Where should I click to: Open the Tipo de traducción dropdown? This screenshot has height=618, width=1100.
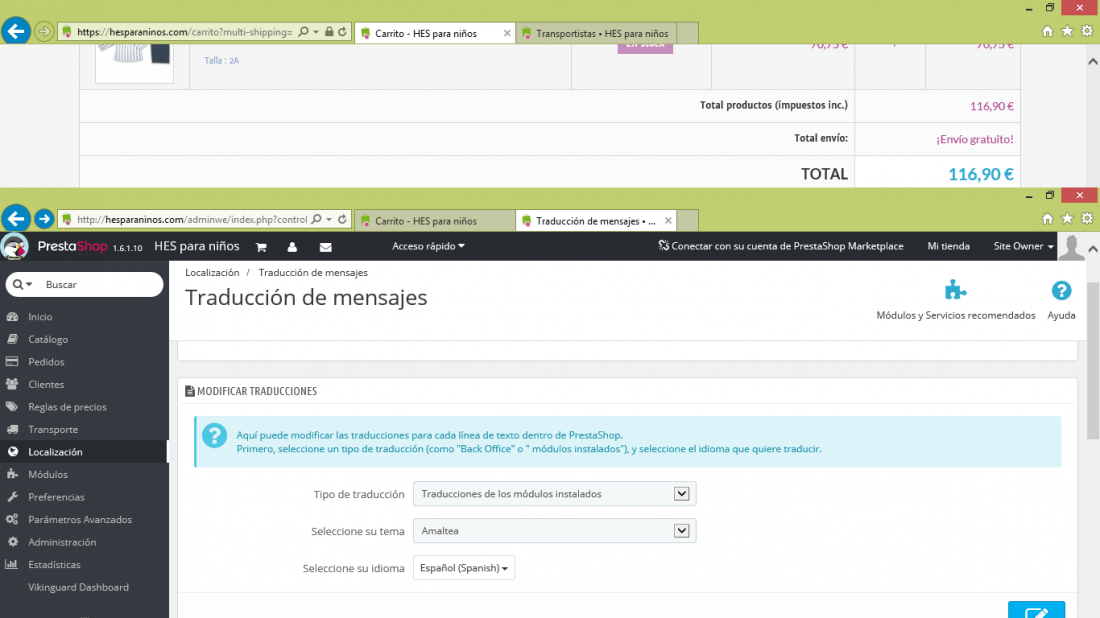554,494
